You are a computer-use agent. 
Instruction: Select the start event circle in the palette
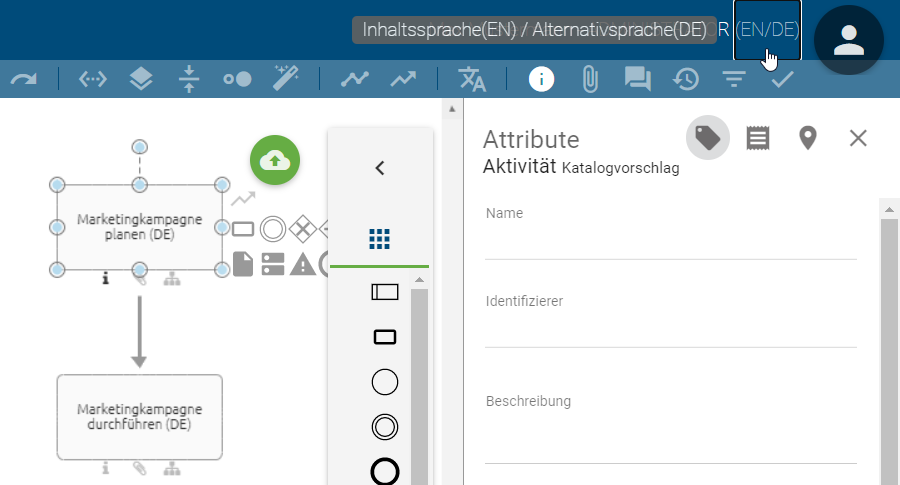385,382
